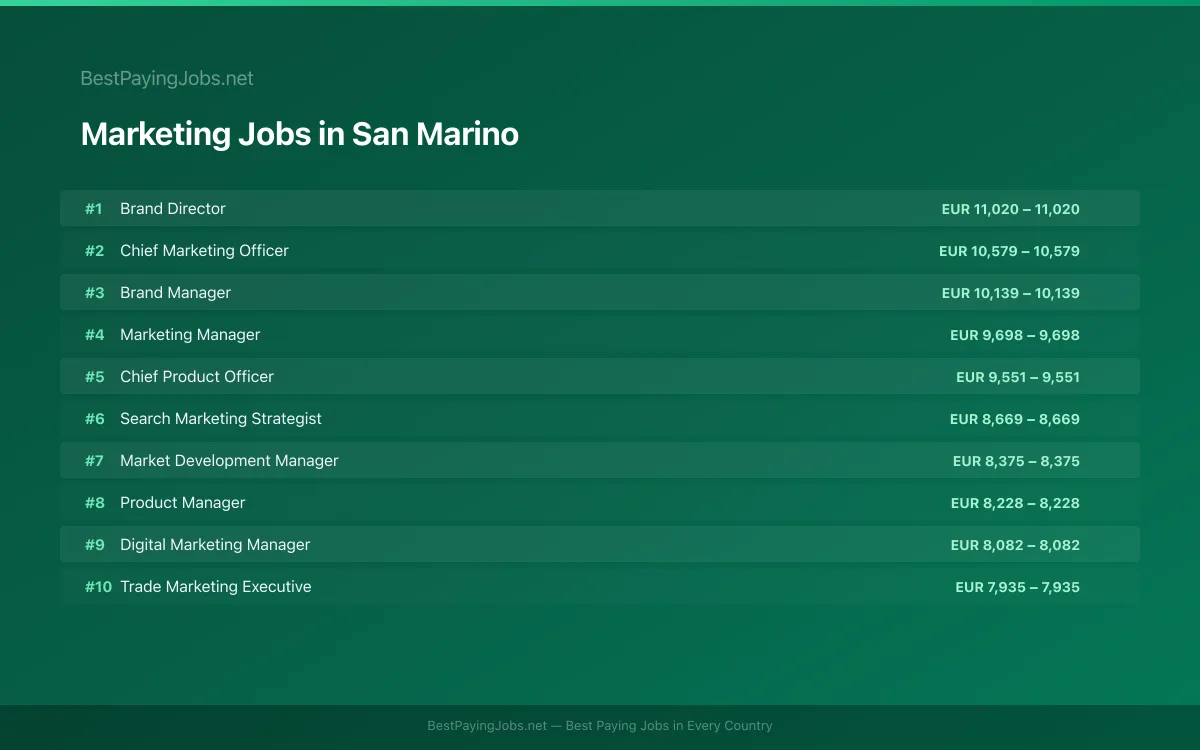Click the #4 rank number
This screenshot has height=750, width=1200.
(94, 335)
